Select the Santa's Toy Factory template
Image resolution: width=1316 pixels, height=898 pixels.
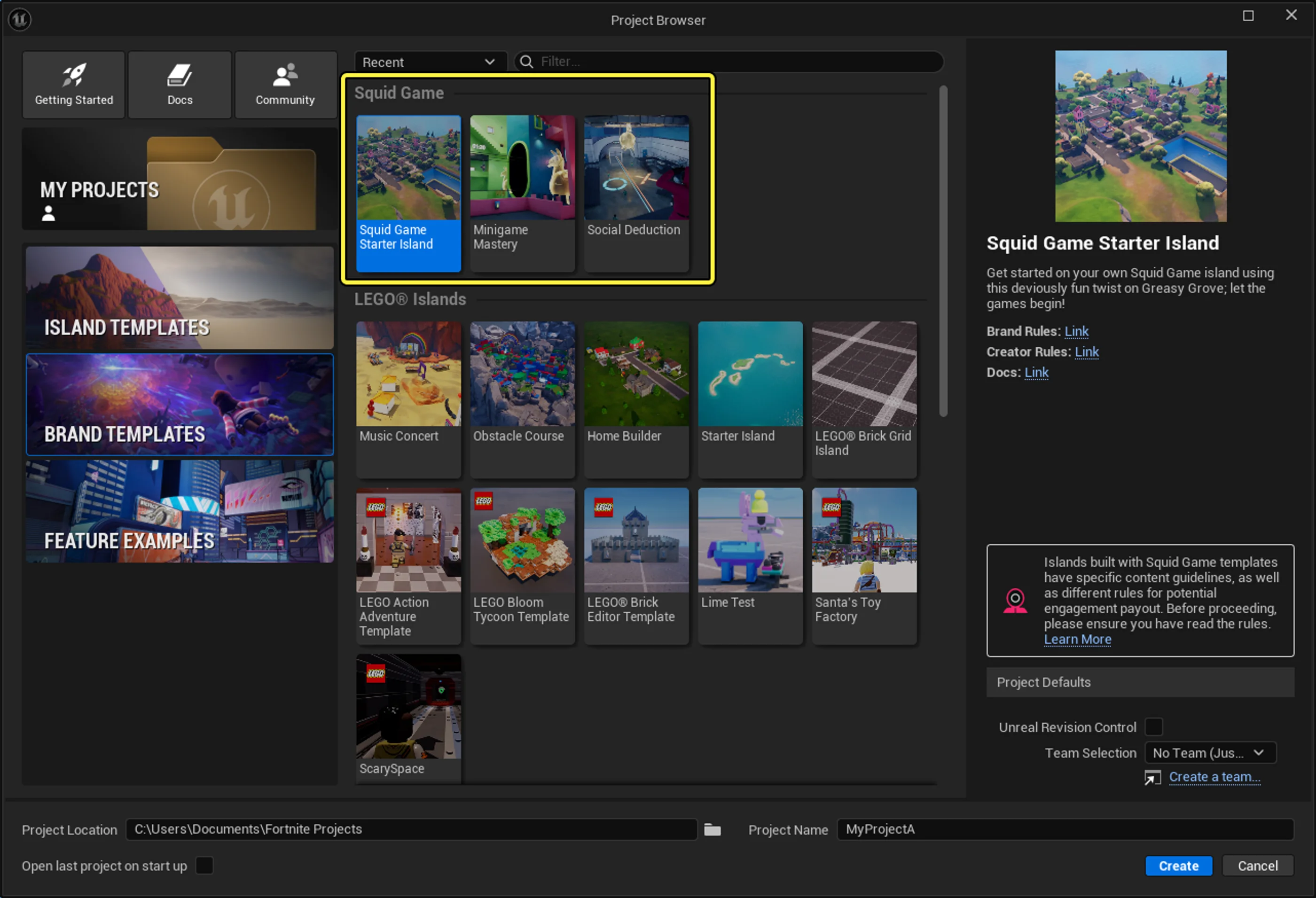(864, 566)
